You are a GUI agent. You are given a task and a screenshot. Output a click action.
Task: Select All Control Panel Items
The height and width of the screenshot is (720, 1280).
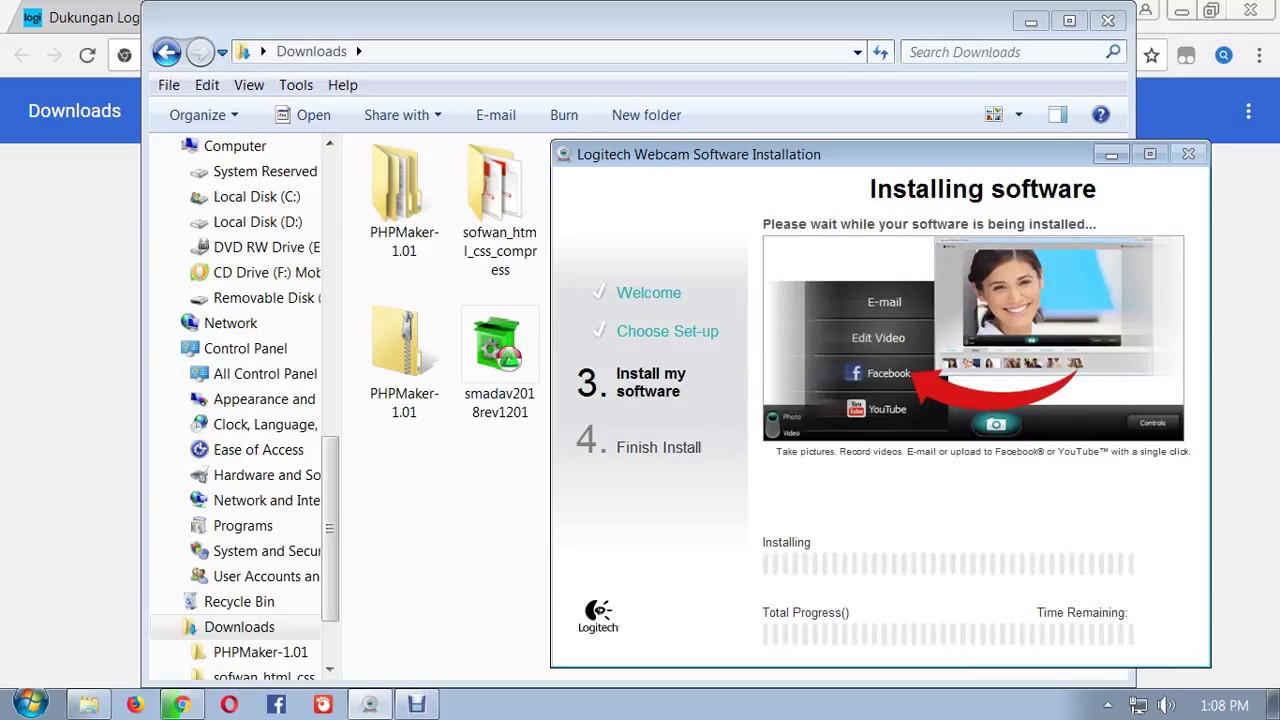pos(264,374)
